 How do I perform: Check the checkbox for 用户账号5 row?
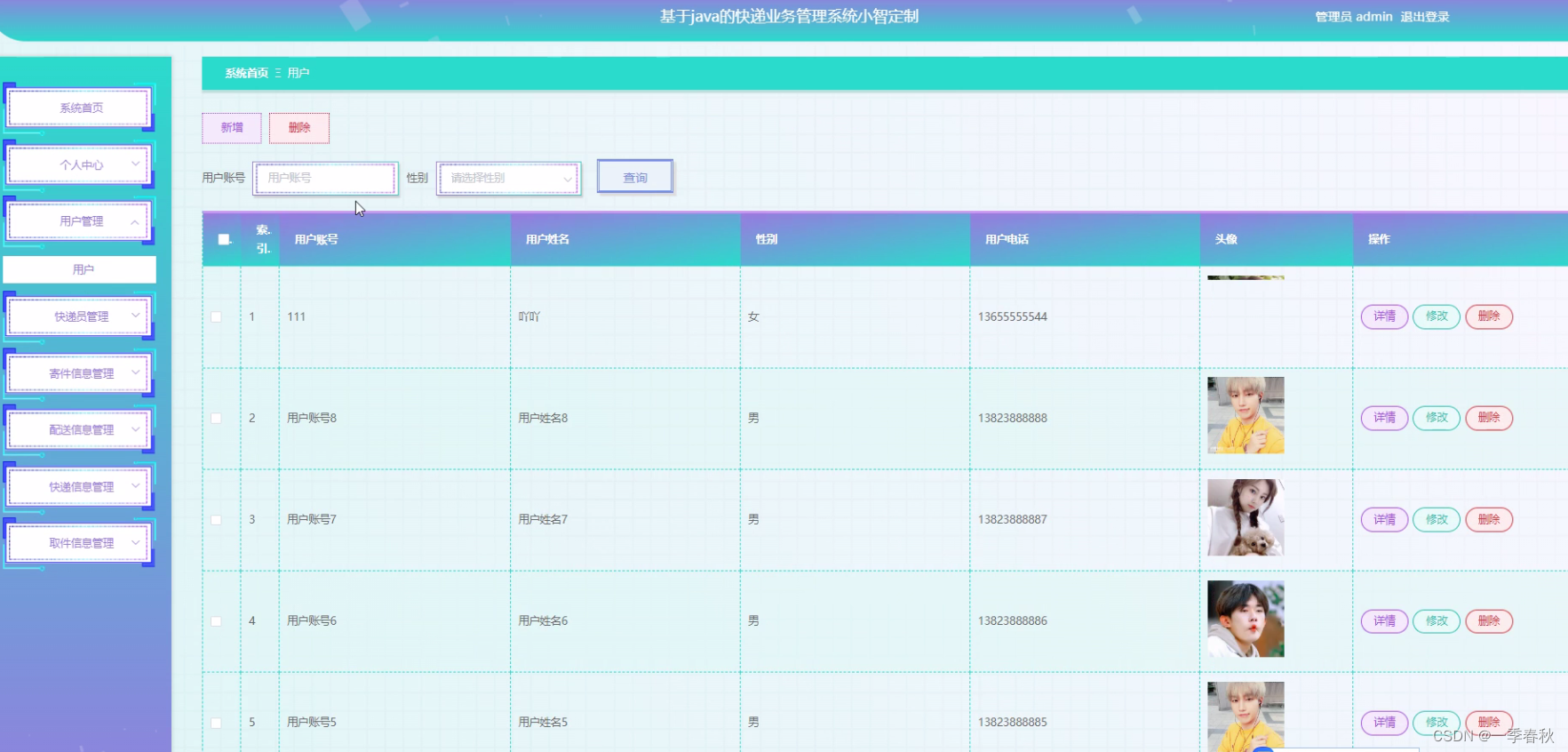(216, 722)
